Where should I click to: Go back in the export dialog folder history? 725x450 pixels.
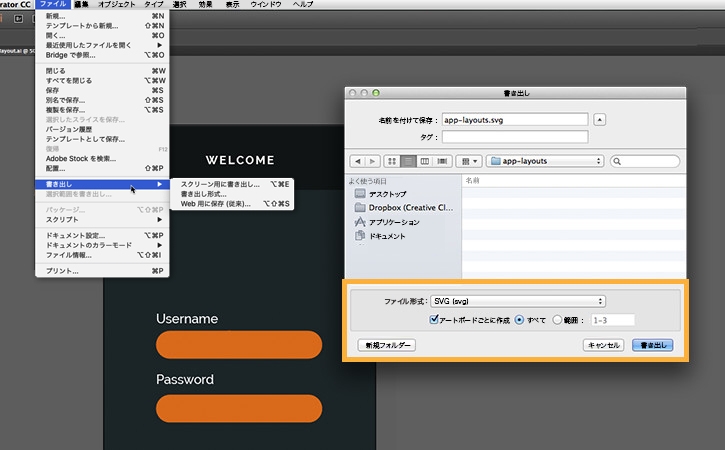(x=357, y=161)
